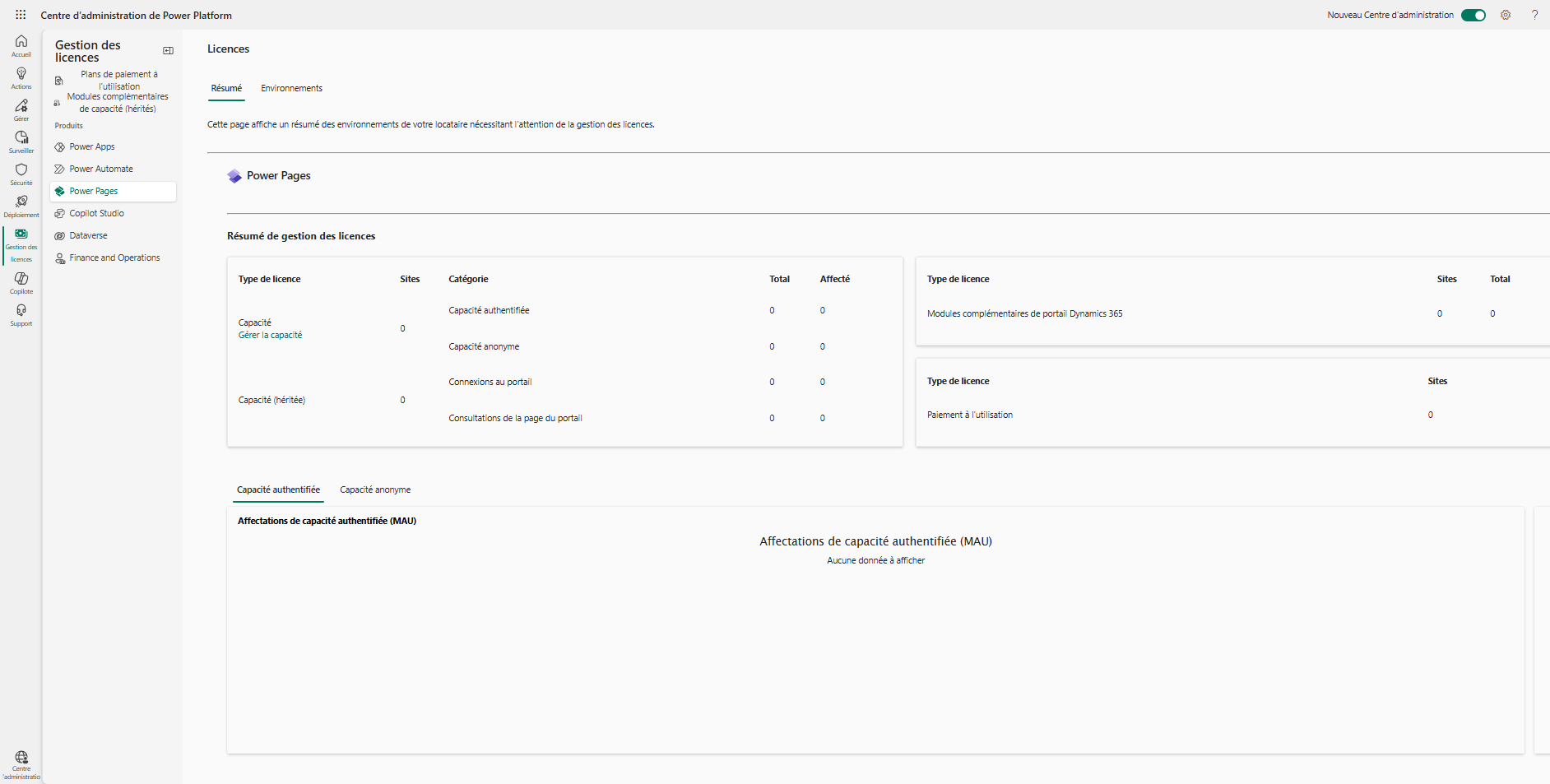Open Support headset in left rail
Screen dimensions: 1550x784
(21, 315)
